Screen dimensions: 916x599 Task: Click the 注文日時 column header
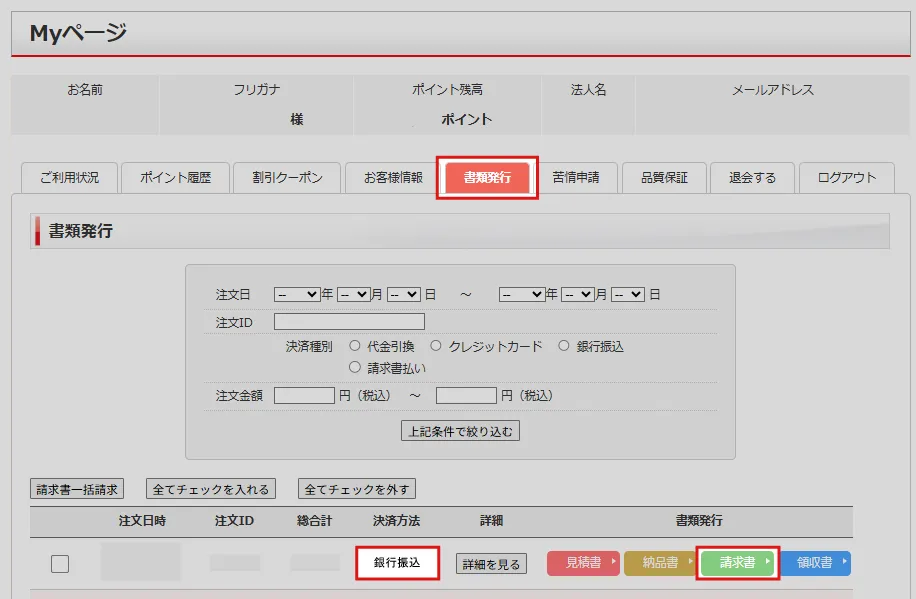[x=142, y=521]
